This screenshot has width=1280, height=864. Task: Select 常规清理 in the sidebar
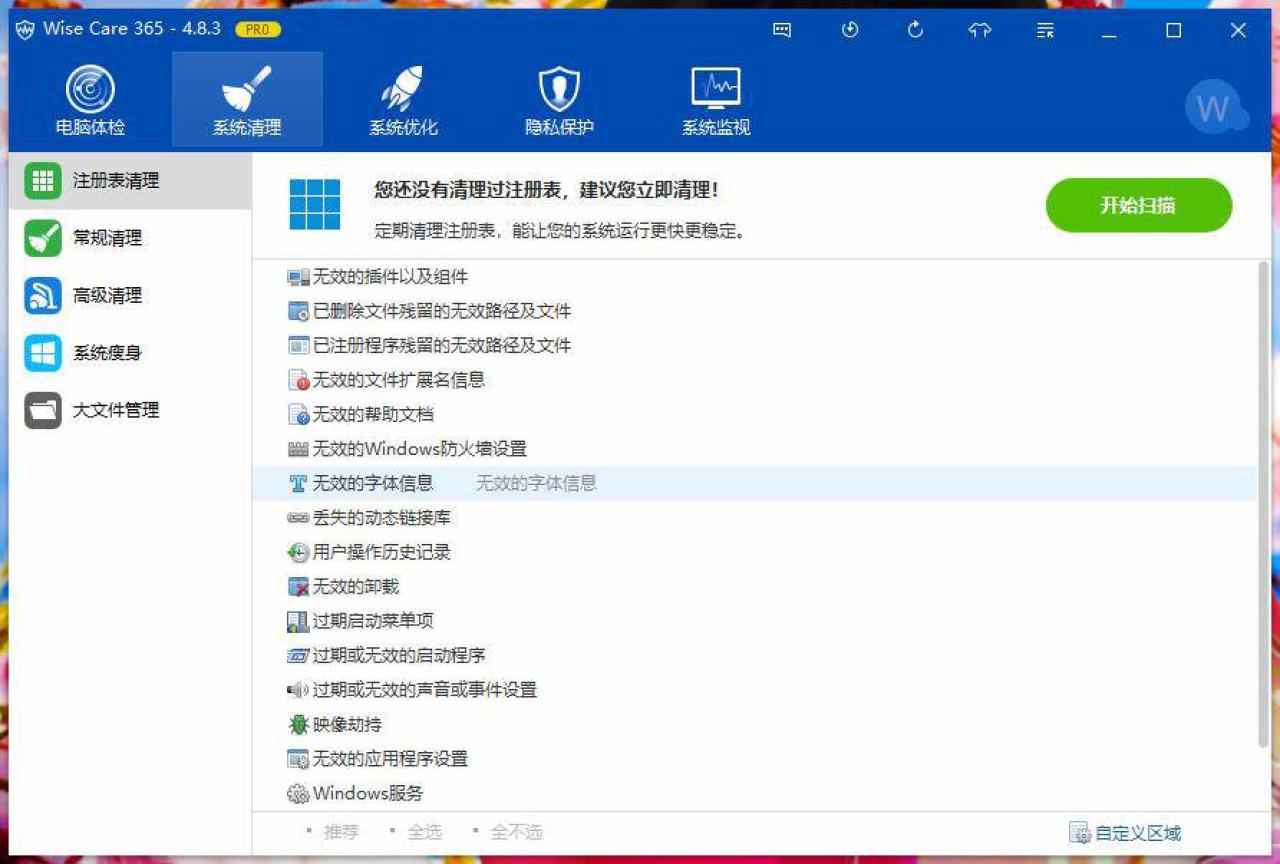coord(107,238)
